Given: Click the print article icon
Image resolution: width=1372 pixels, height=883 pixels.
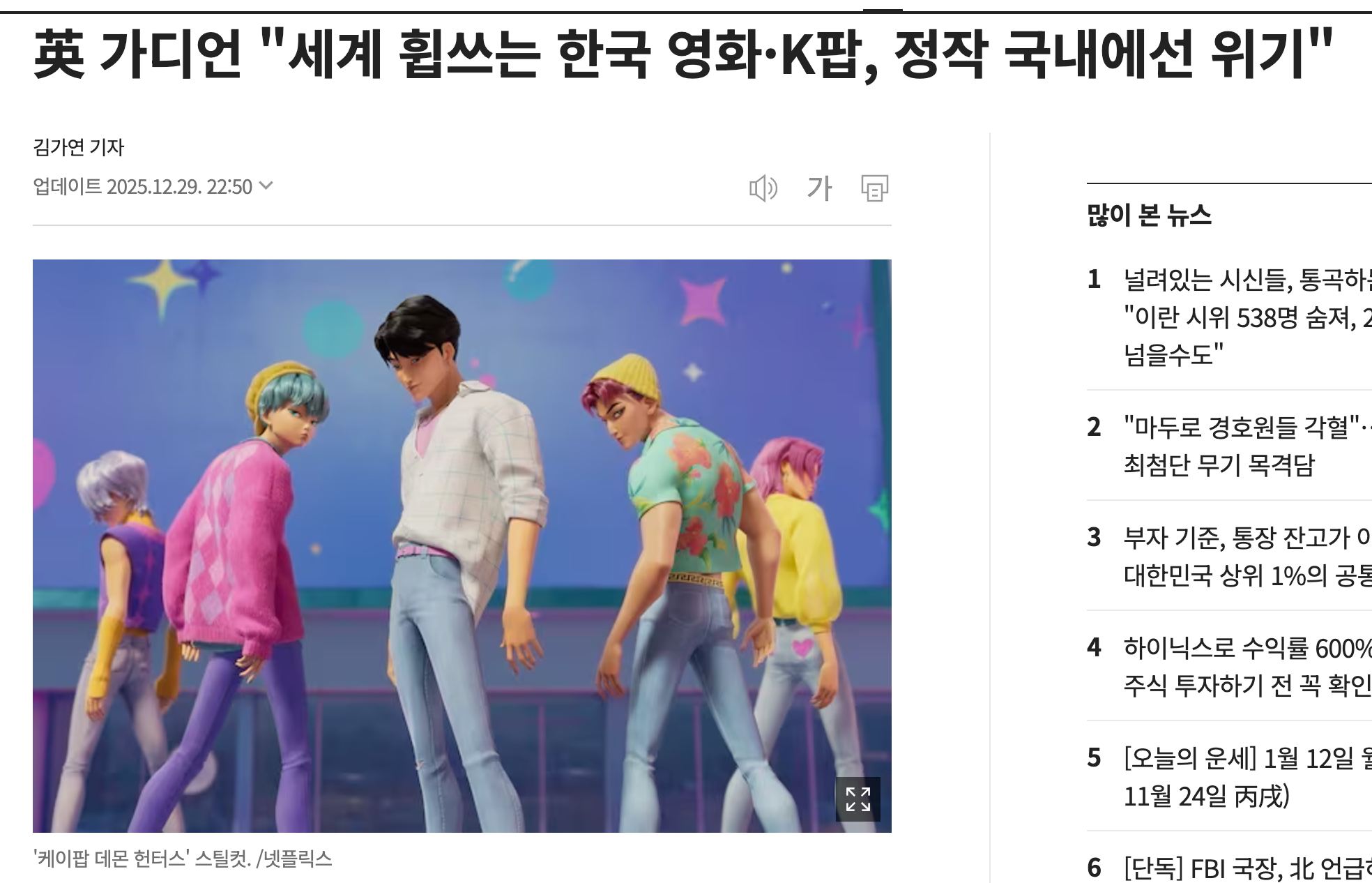Looking at the screenshot, I should point(875,188).
